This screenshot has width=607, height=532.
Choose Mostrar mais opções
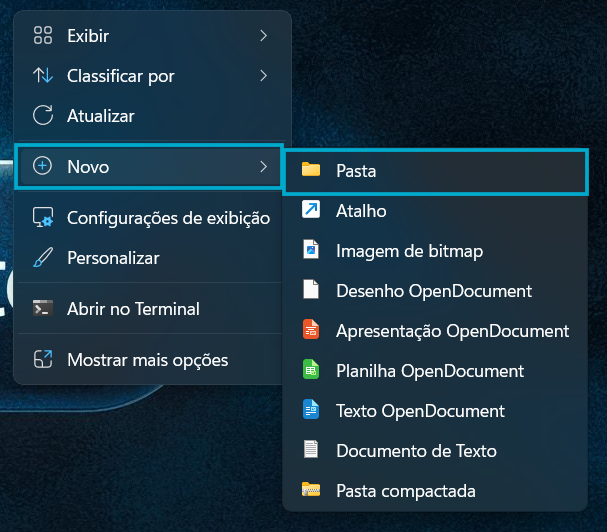[x=147, y=360]
